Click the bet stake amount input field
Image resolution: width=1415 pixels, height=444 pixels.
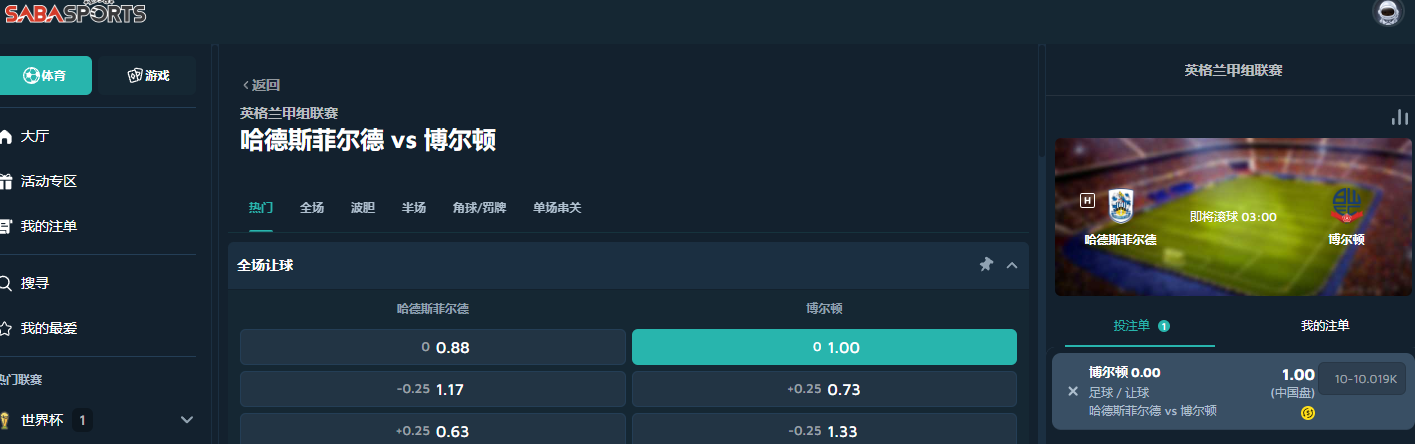point(1361,379)
